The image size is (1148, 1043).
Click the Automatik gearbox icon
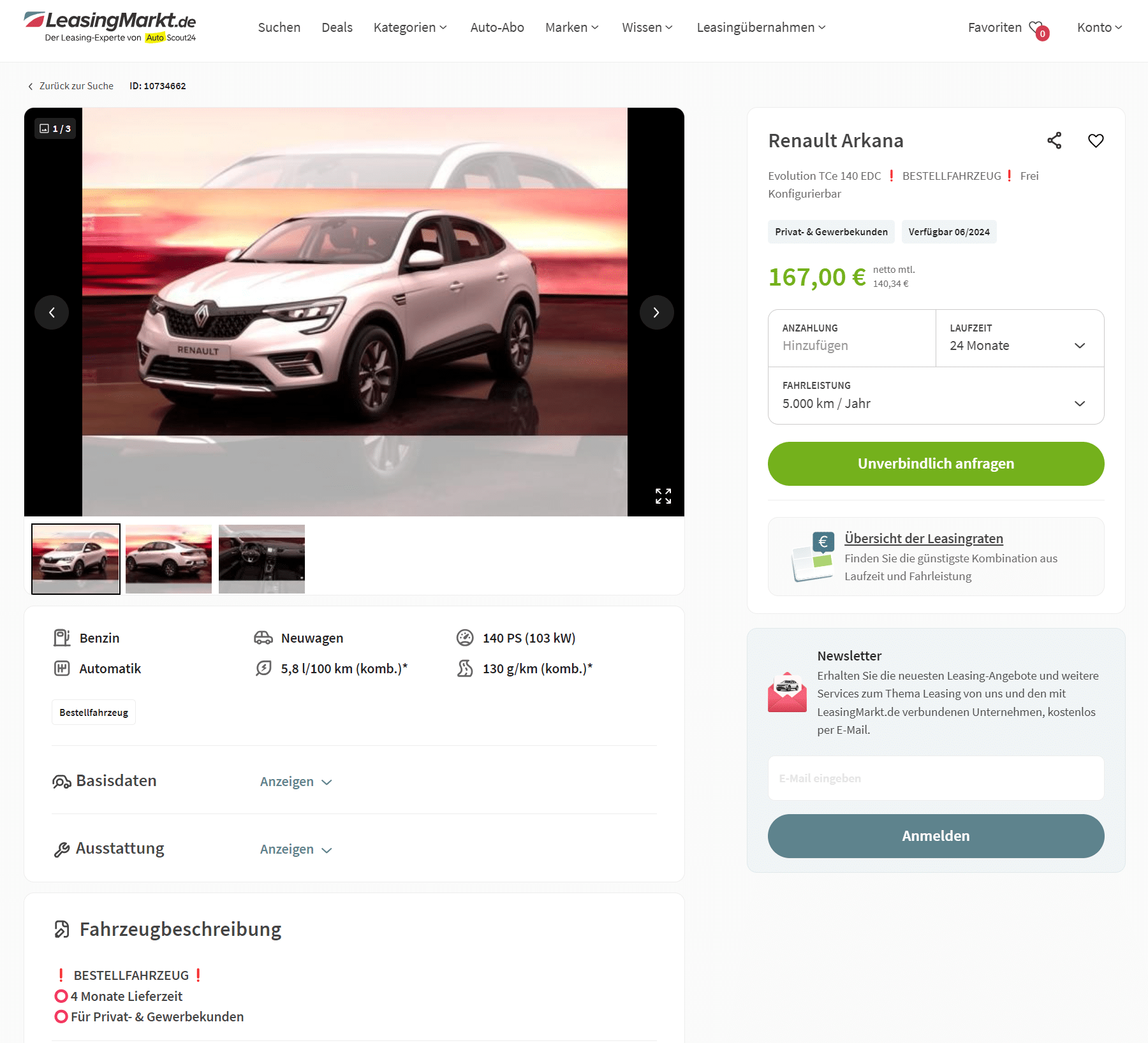point(62,668)
